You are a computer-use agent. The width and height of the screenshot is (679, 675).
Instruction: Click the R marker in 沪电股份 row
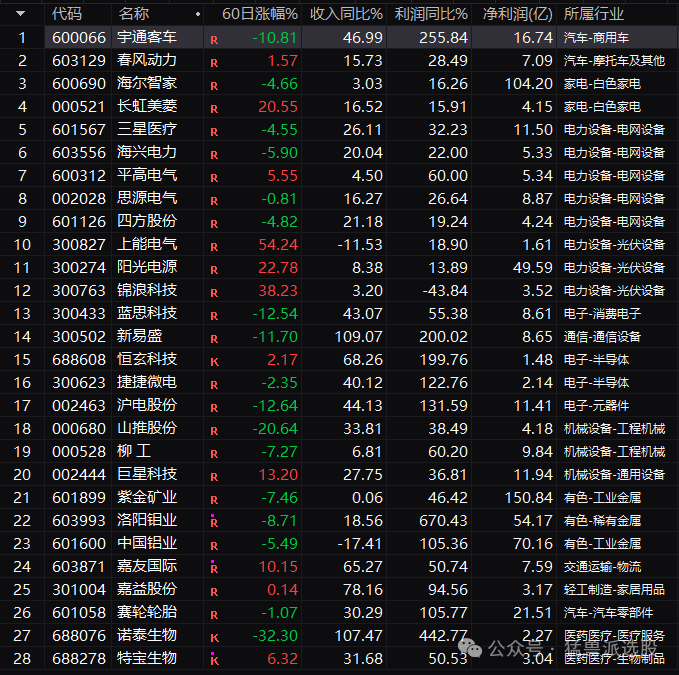(x=214, y=407)
